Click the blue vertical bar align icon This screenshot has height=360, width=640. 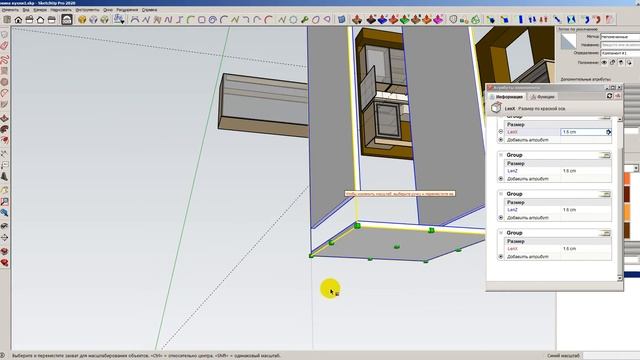pyautogui.click(x=521, y=20)
